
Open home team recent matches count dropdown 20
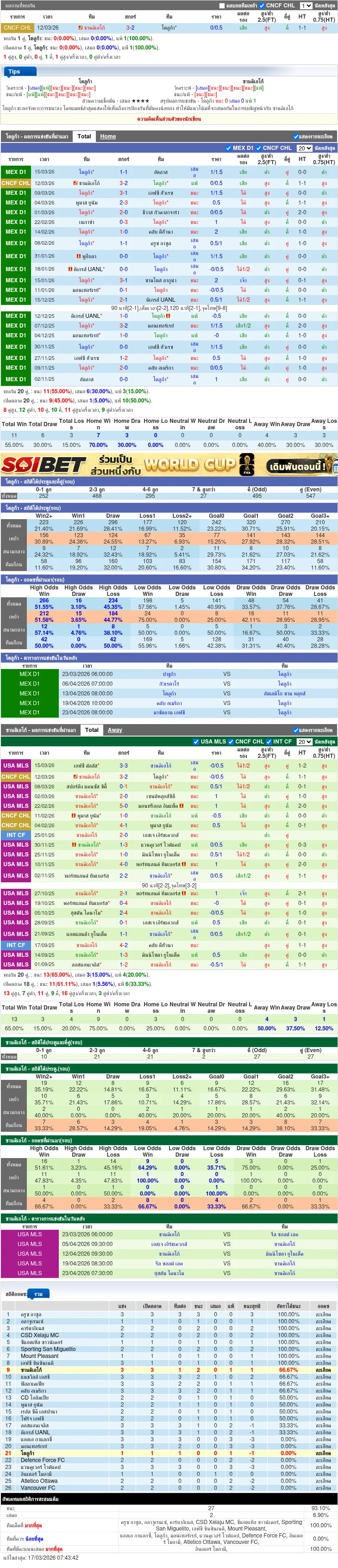pos(305,148)
